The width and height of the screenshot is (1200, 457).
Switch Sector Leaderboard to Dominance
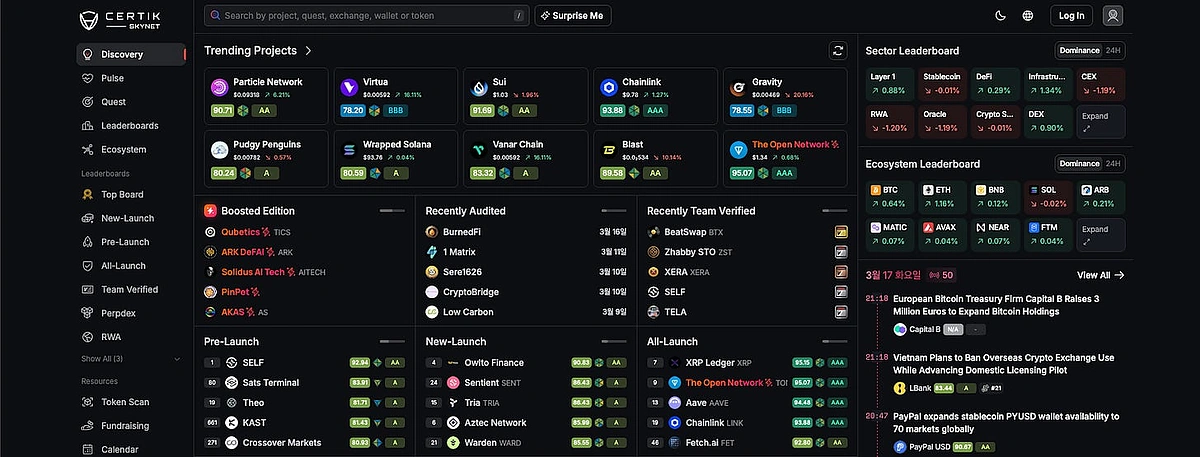1079,51
